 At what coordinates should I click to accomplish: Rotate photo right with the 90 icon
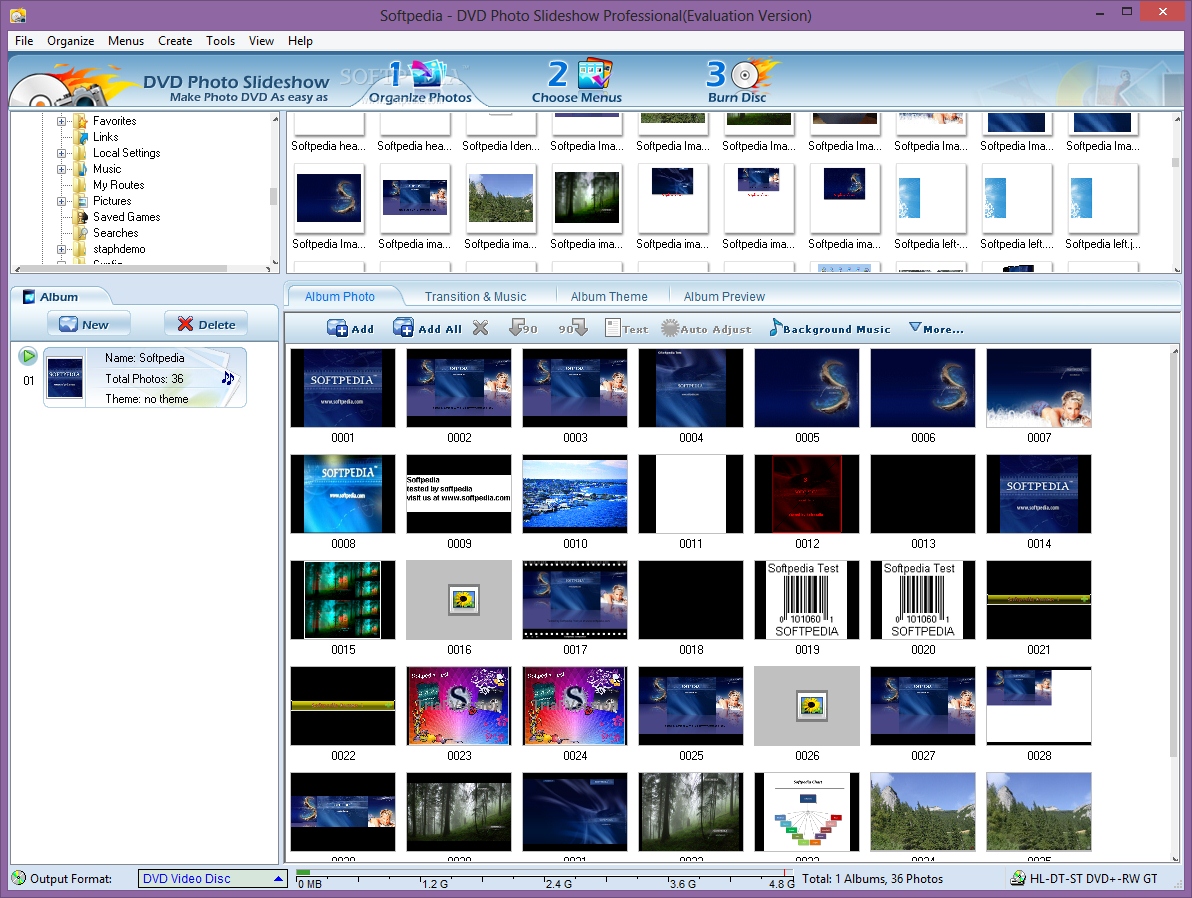(x=573, y=328)
